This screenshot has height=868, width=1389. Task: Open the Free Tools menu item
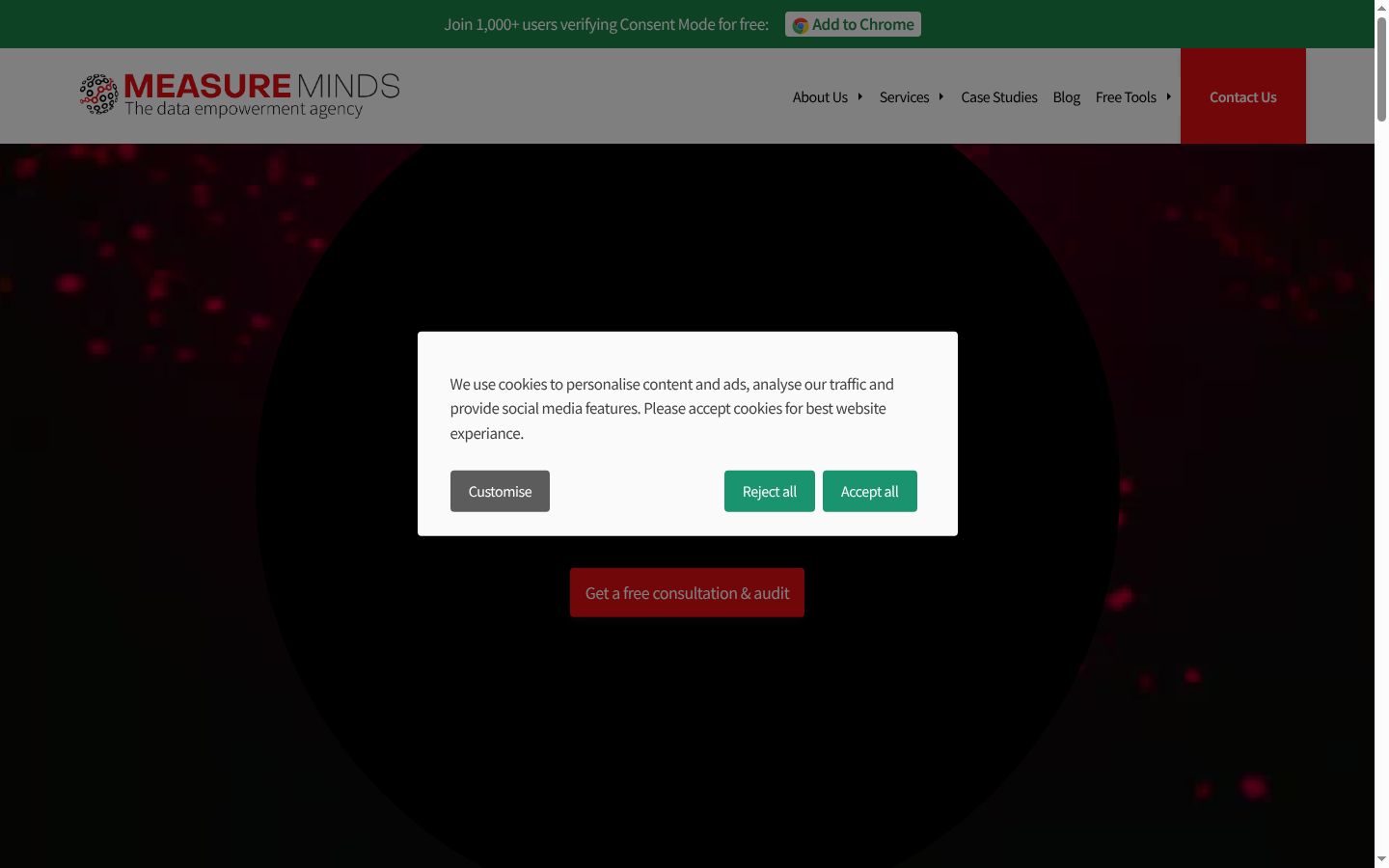(1126, 97)
